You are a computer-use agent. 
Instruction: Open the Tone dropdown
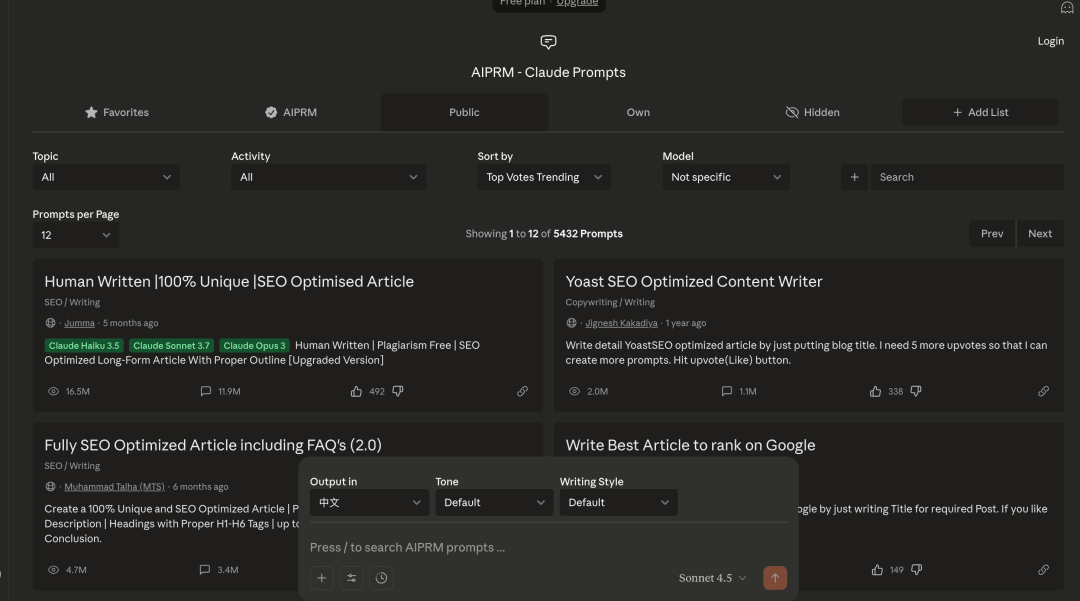[x=493, y=502]
